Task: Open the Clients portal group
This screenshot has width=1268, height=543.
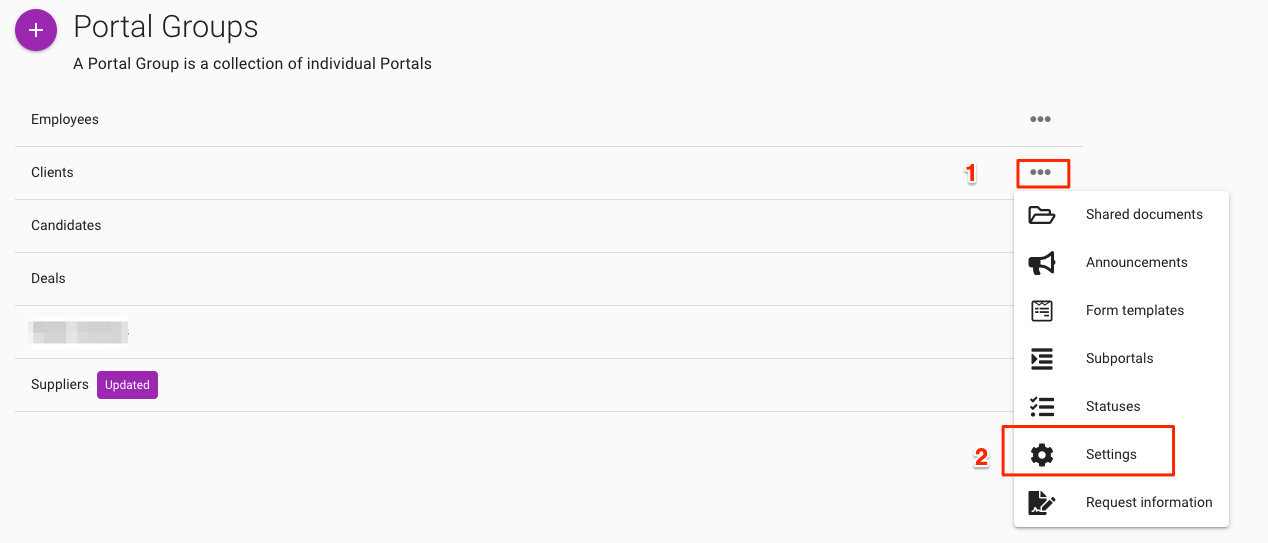Action: [x=52, y=173]
